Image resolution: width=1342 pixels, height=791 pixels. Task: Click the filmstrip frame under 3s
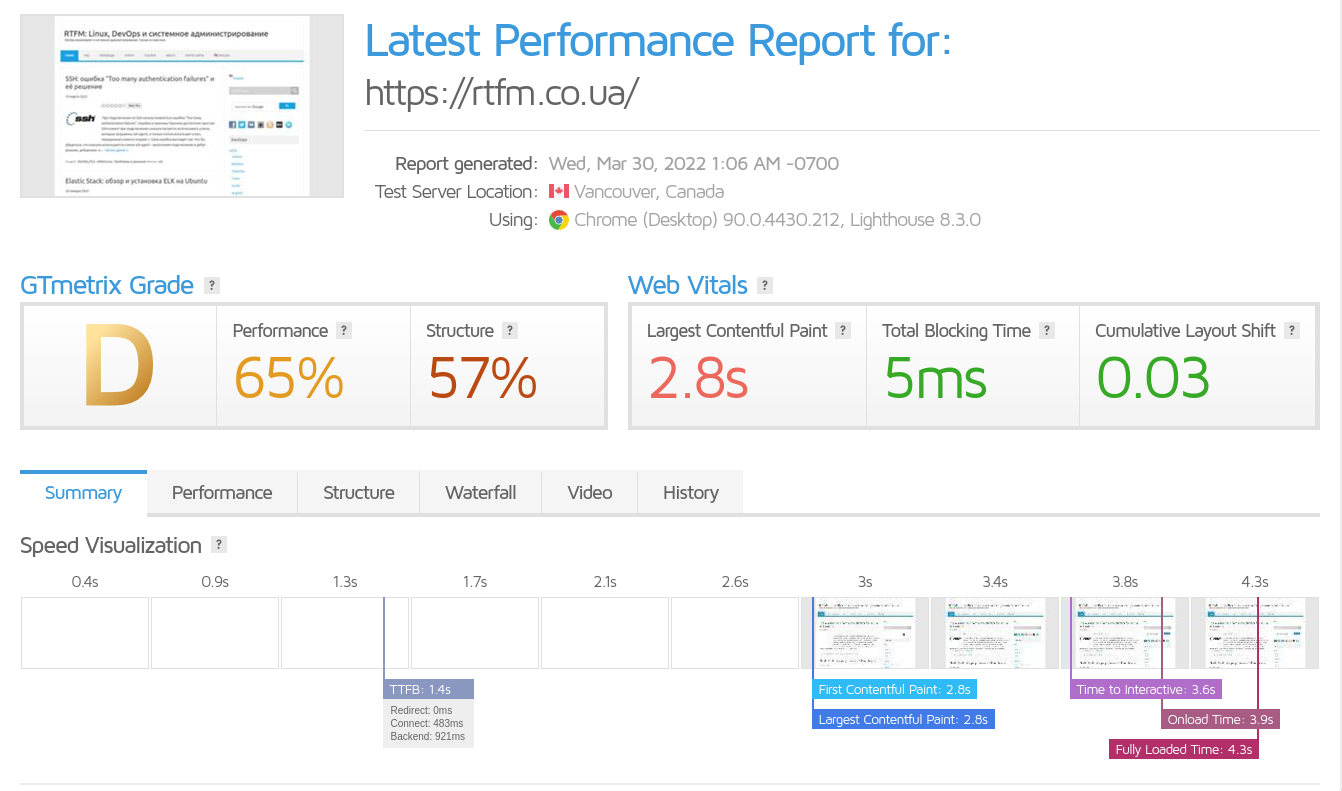click(x=865, y=633)
